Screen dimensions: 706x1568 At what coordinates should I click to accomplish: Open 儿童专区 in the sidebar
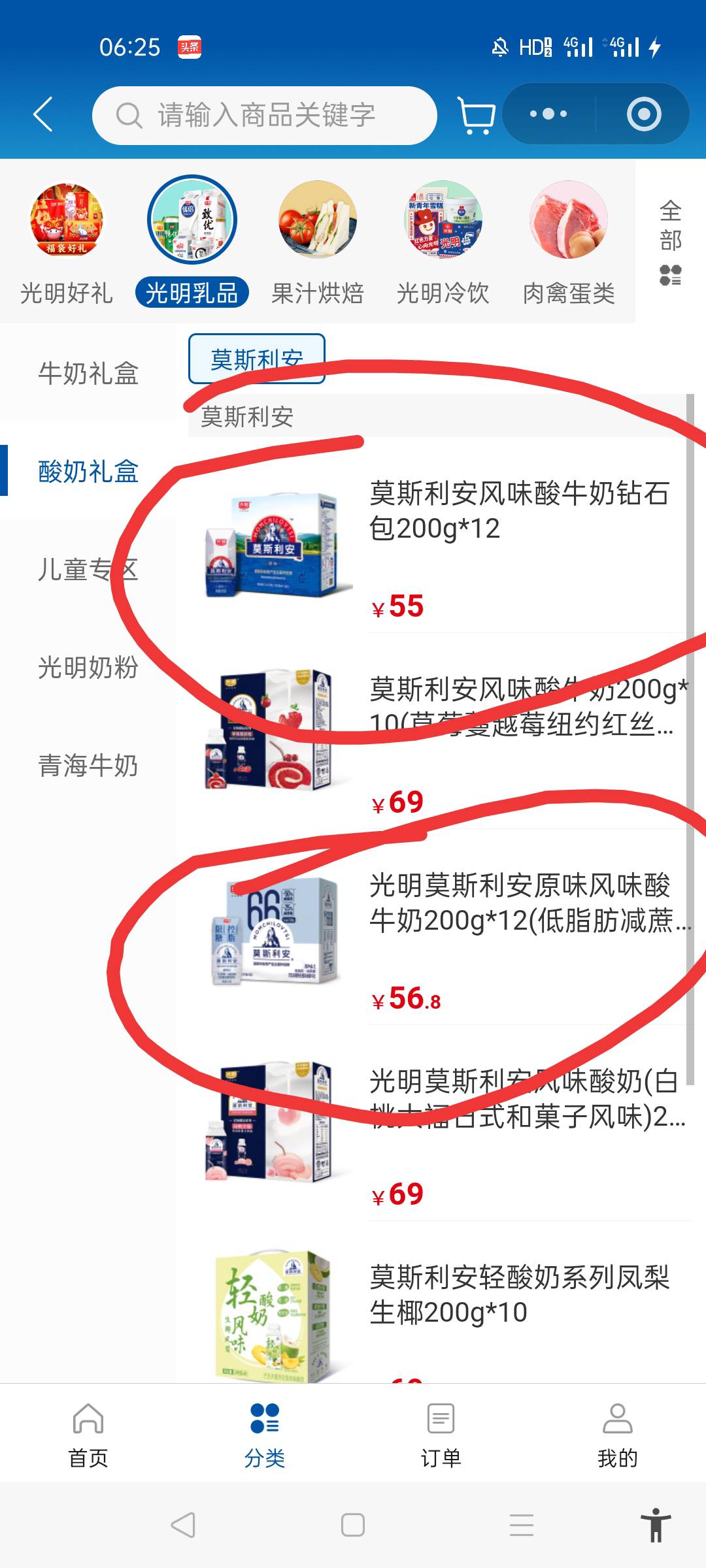coord(88,570)
